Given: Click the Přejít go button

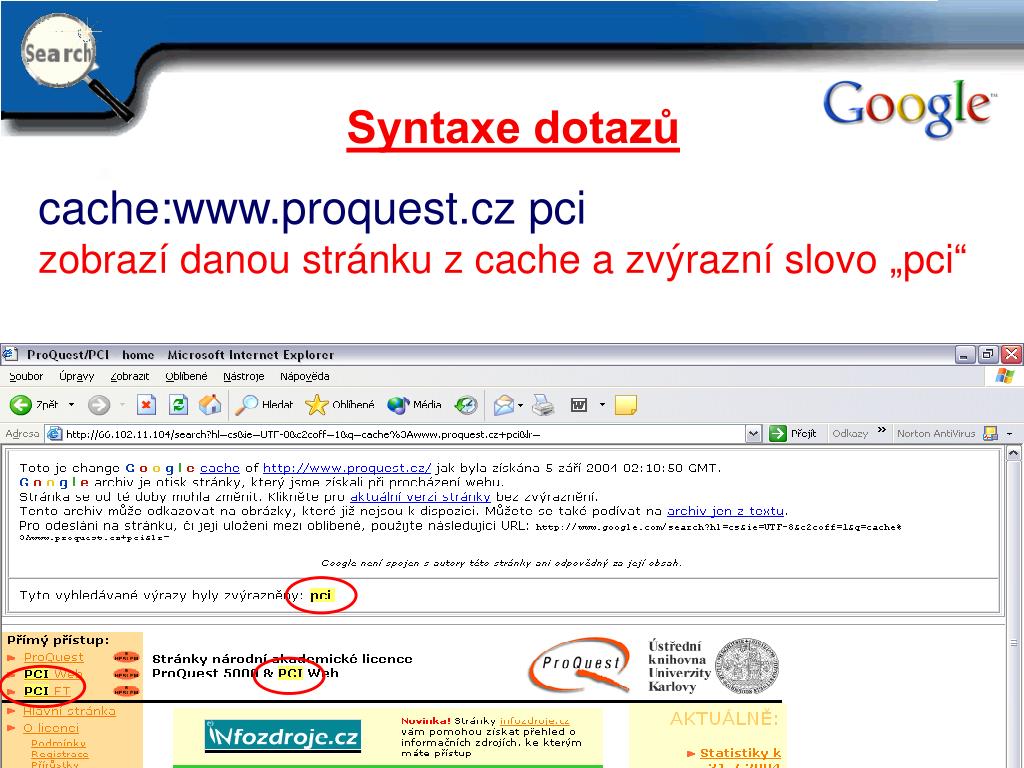Looking at the screenshot, I should click(793, 434).
